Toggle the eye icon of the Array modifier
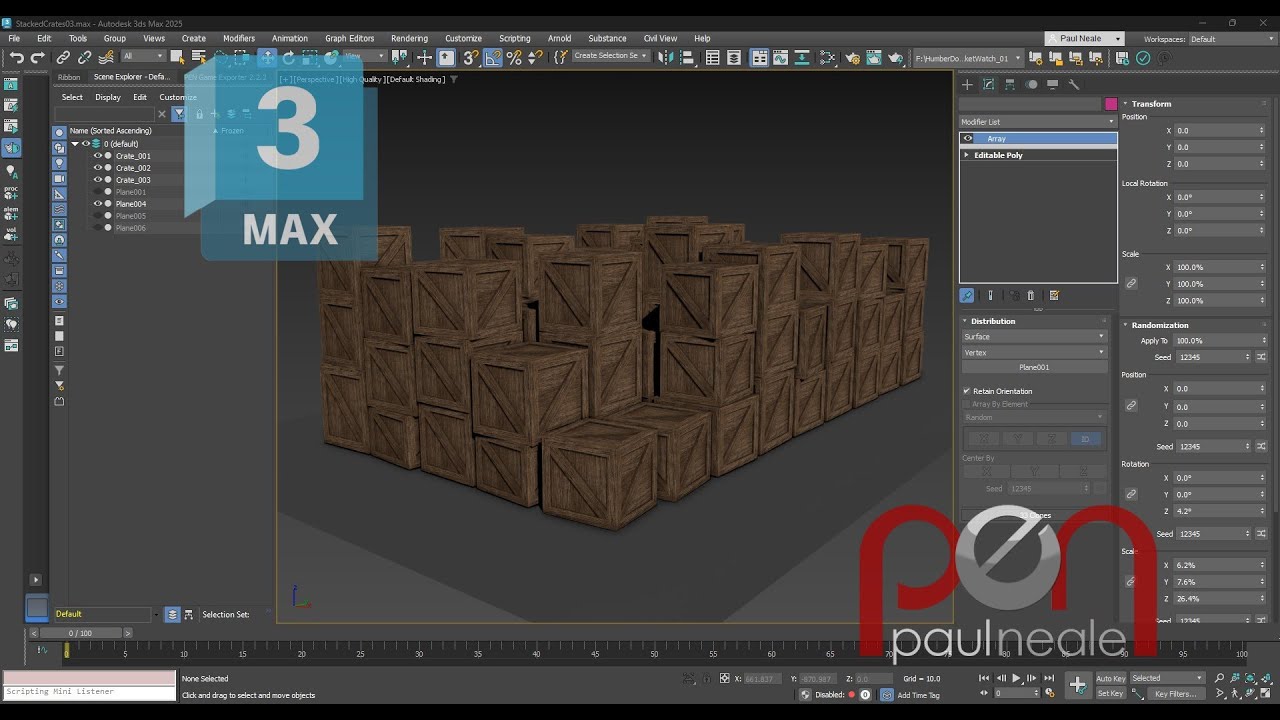Image resolution: width=1280 pixels, height=720 pixels. 967,139
